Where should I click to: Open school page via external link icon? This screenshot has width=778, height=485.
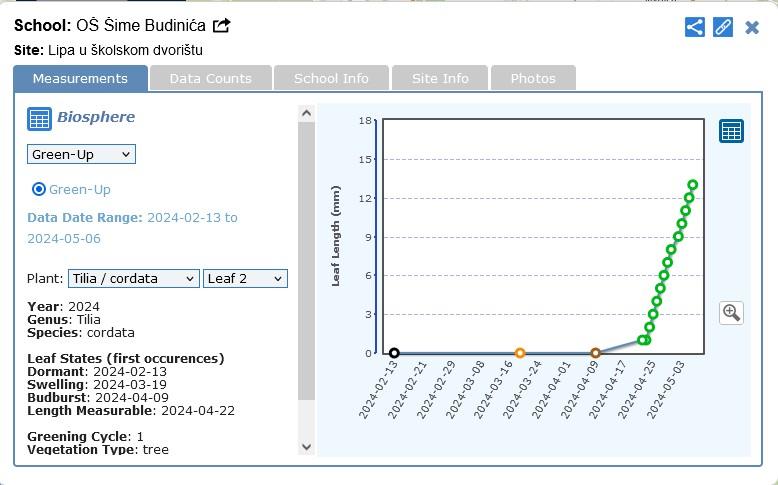tap(222, 25)
